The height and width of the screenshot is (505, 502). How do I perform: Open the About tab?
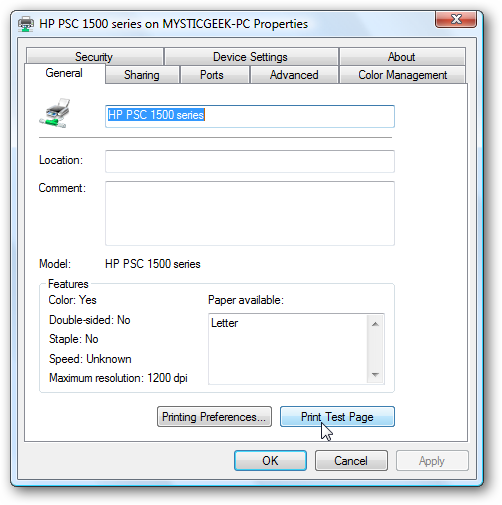402,56
